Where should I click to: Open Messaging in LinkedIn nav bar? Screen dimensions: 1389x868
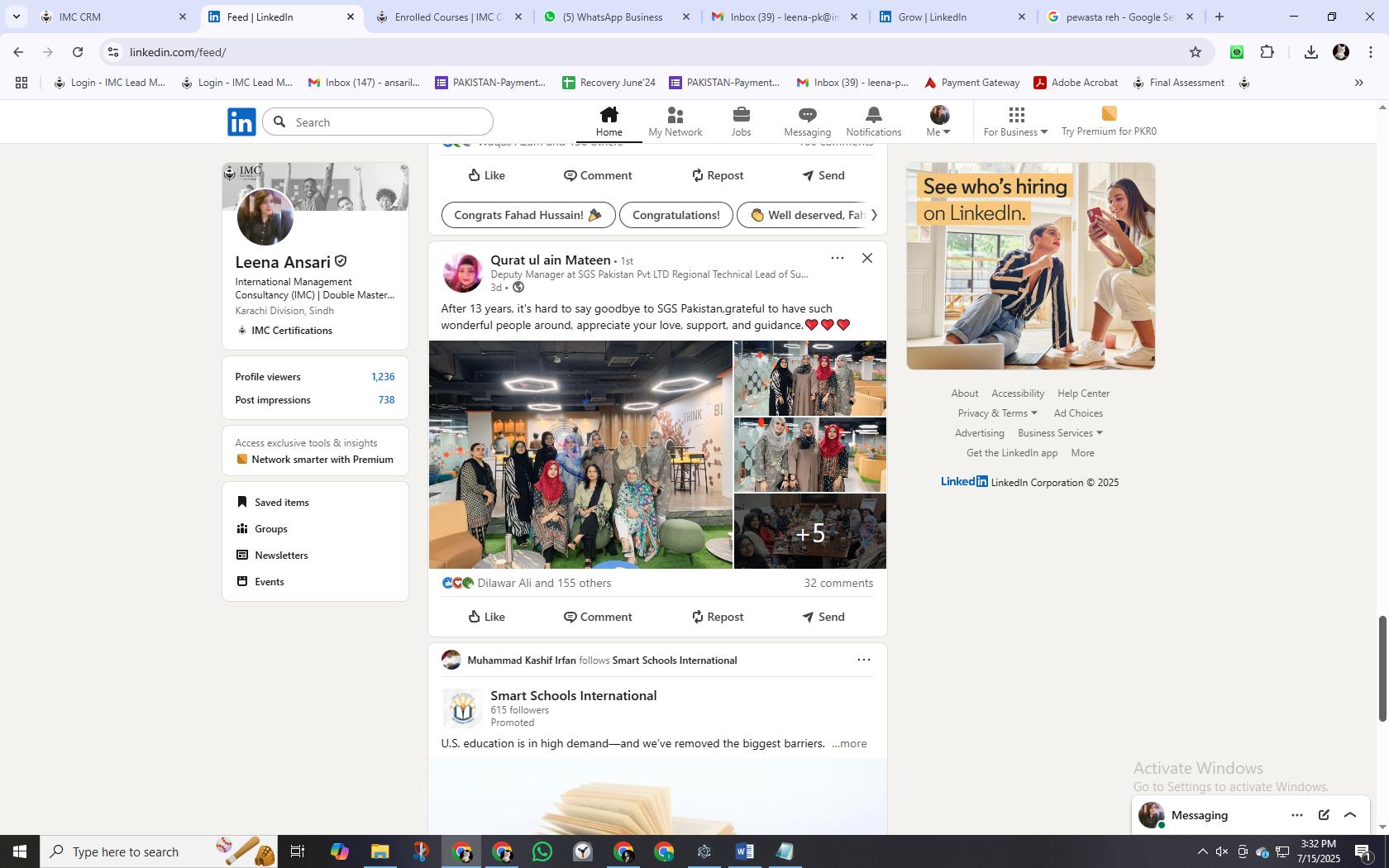coord(808,122)
